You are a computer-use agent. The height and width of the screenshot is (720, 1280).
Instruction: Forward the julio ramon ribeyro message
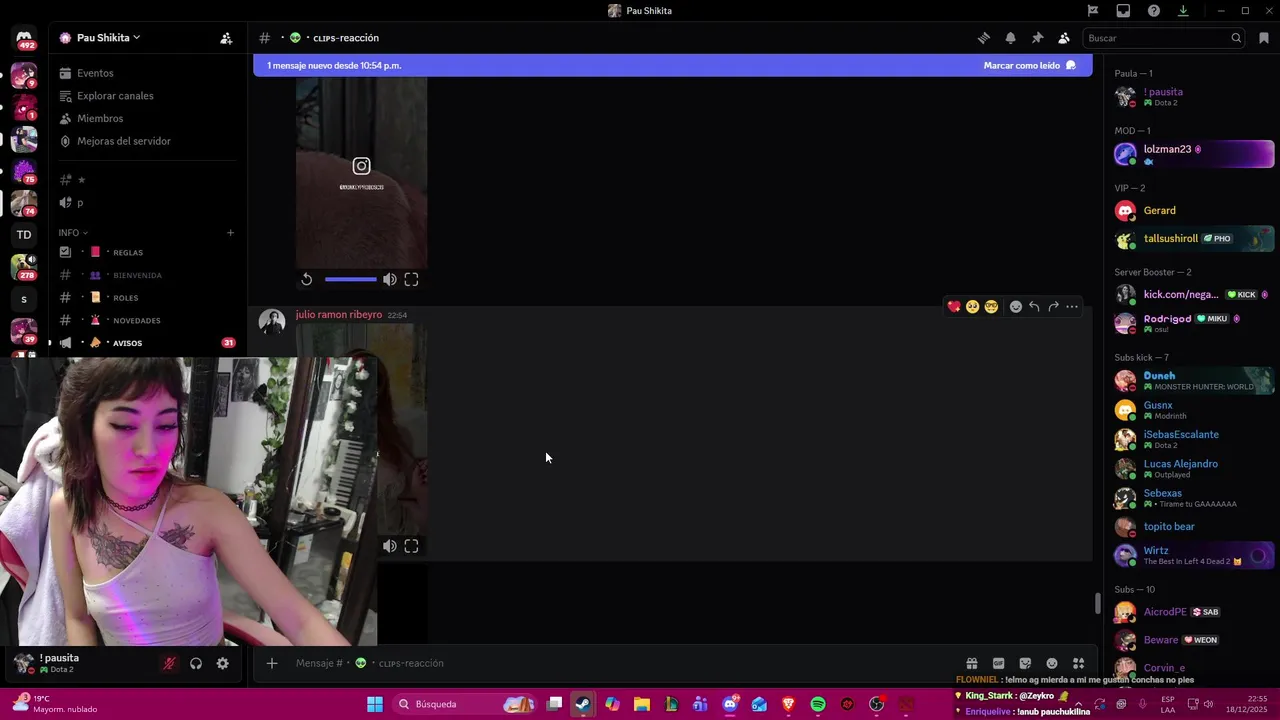click(x=1053, y=307)
